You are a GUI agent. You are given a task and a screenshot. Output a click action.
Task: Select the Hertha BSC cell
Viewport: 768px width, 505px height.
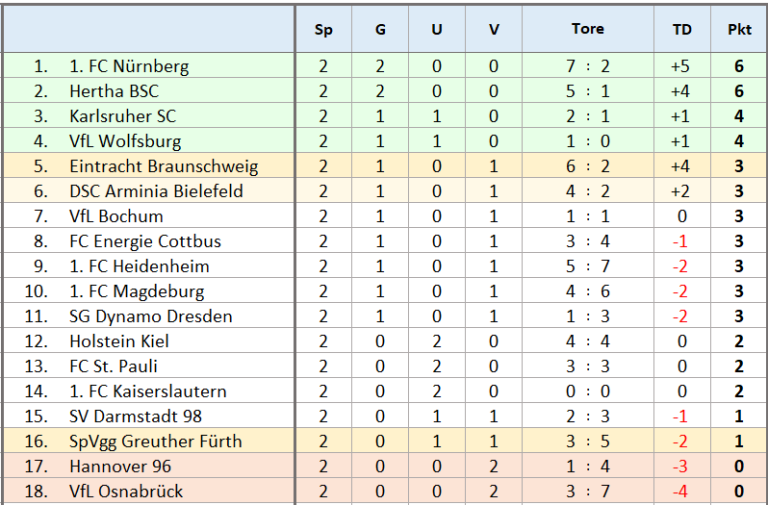[x=114, y=91]
